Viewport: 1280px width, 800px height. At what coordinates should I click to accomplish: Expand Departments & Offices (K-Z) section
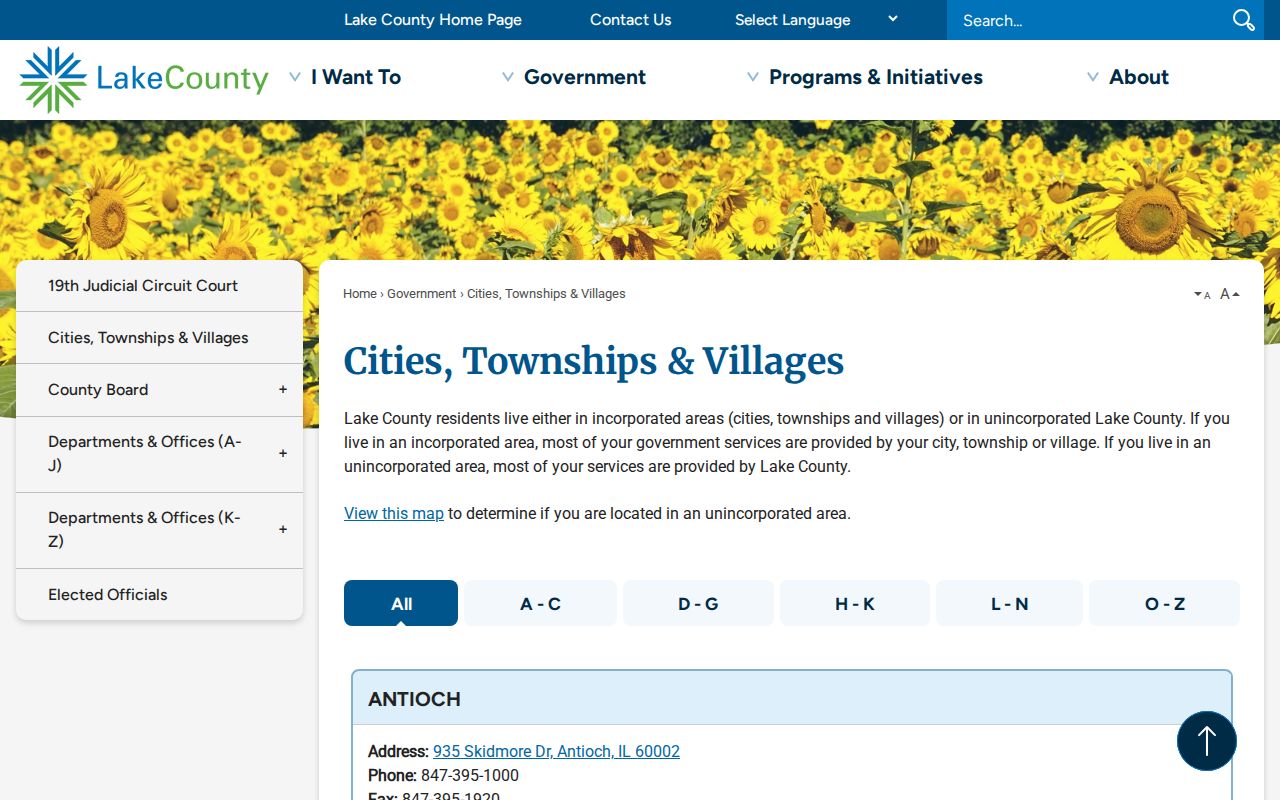283,530
